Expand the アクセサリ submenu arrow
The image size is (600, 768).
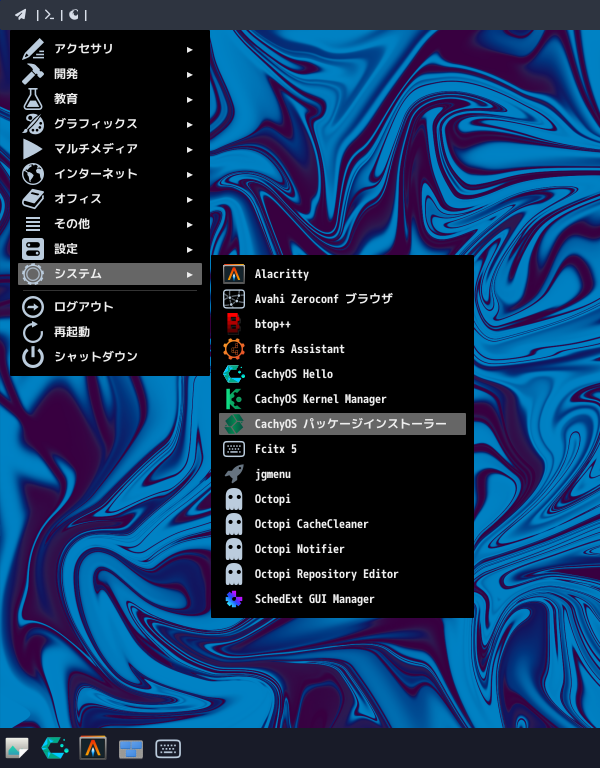190,49
